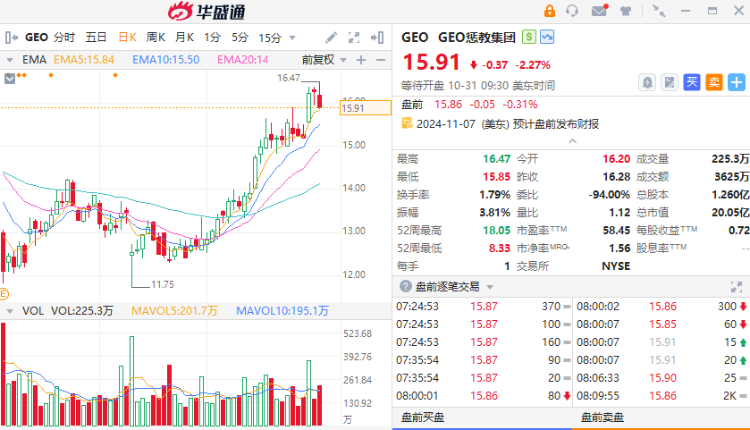
Task: Click the calendar icon before earnings notice
Action: click(407, 123)
